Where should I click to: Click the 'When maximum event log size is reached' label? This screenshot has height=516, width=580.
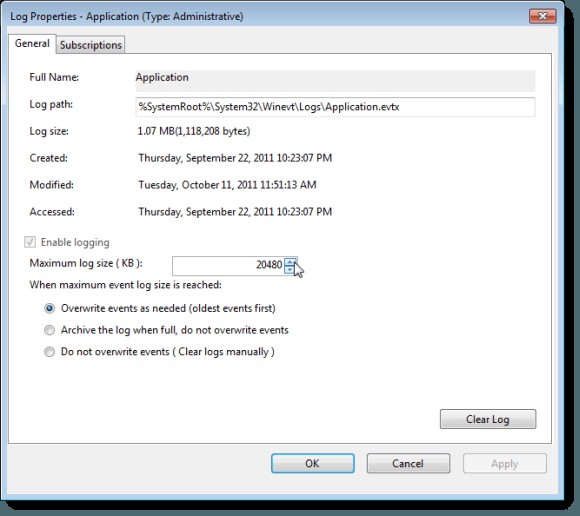[x=125, y=285]
